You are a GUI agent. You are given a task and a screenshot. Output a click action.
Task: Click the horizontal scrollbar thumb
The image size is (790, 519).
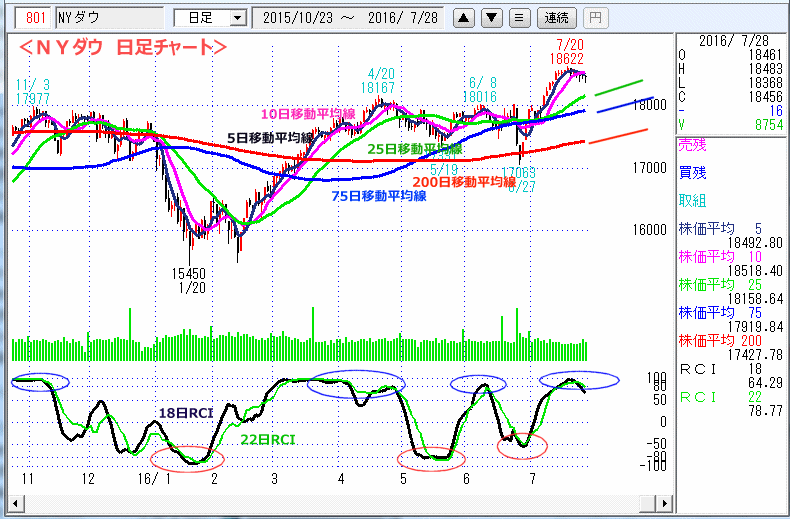(647, 503)
